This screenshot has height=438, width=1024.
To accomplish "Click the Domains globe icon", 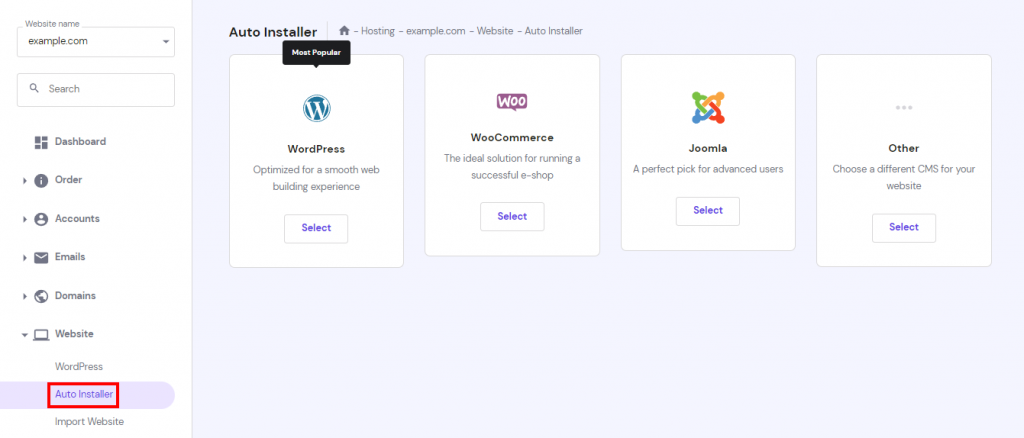I will 41,296.
